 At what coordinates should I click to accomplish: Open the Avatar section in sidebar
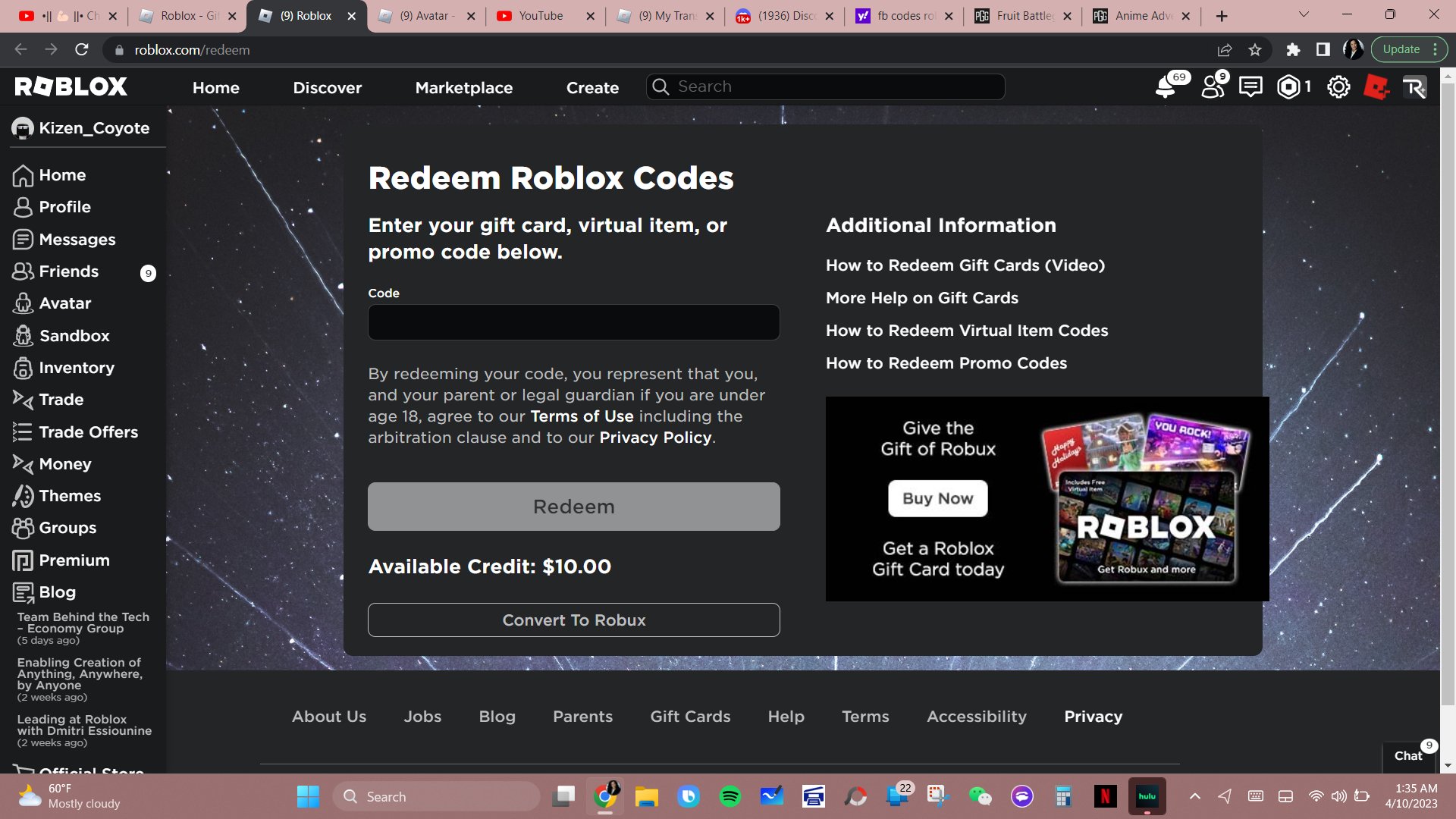[64, 303]
